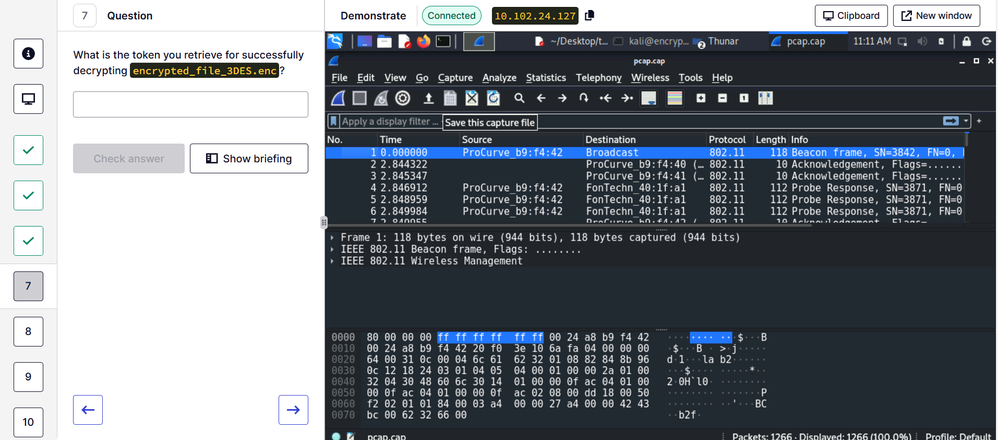The width and height of the screenshot is (998, 440).
Task: Open the Statistics menu
Action: 545,78
